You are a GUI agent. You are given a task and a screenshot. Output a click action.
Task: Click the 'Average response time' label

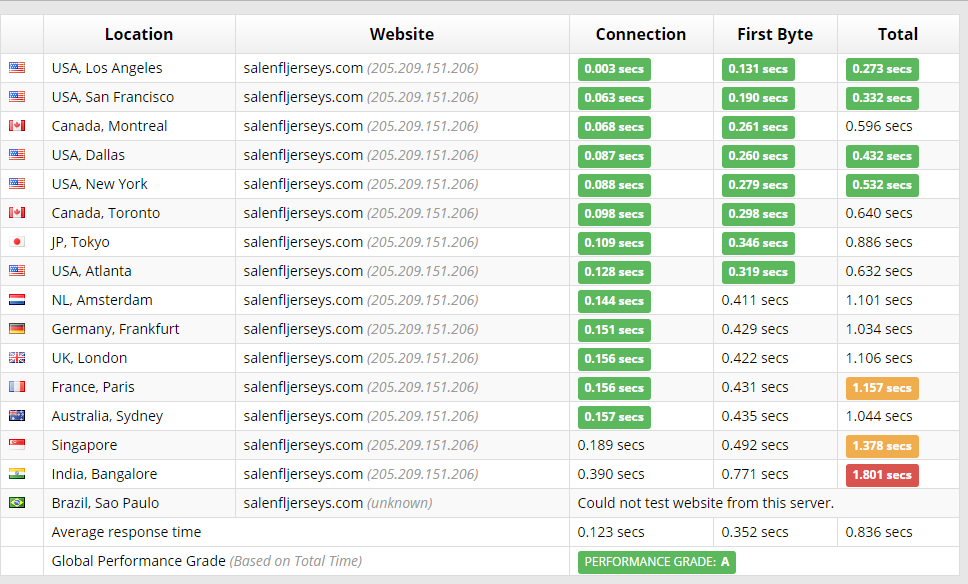[127, 532]
